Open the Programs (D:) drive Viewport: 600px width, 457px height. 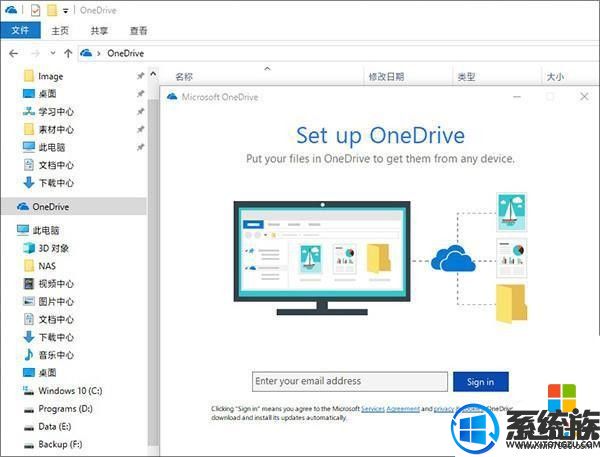click(65, 408)
